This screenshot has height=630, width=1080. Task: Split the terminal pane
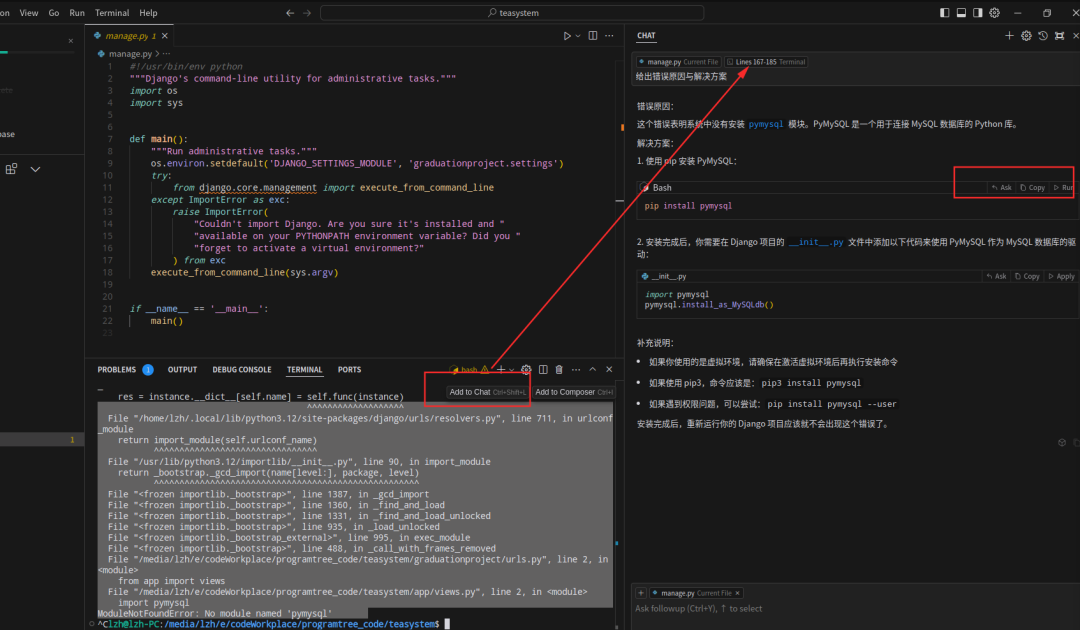tap(543, 370)
